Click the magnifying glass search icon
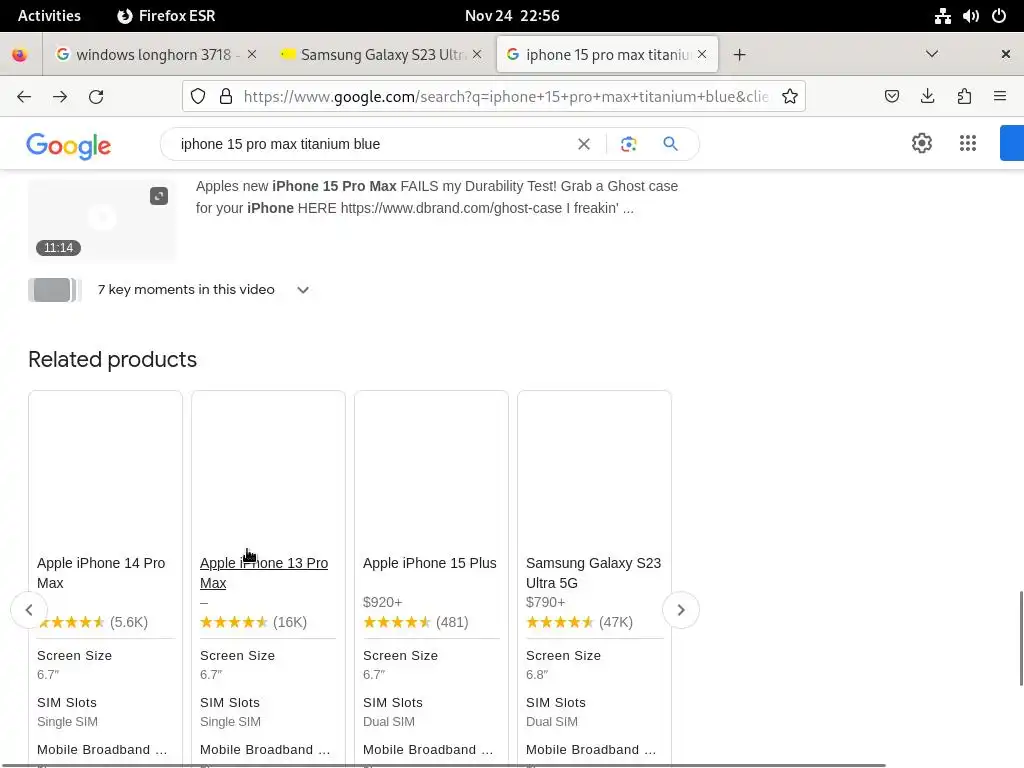 point(670,144)
